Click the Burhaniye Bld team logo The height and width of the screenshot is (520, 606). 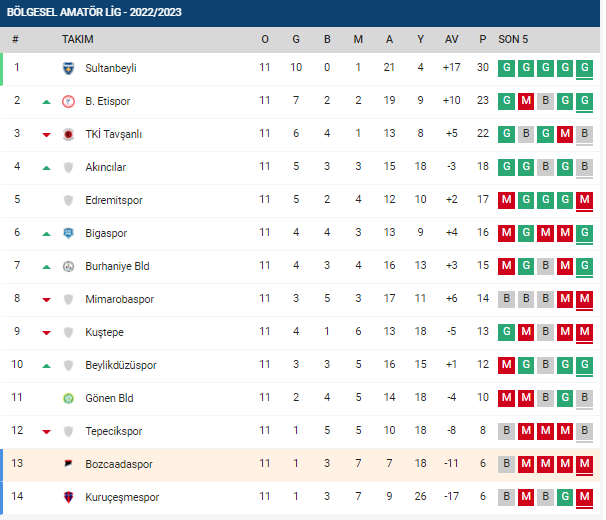point(68,266)
